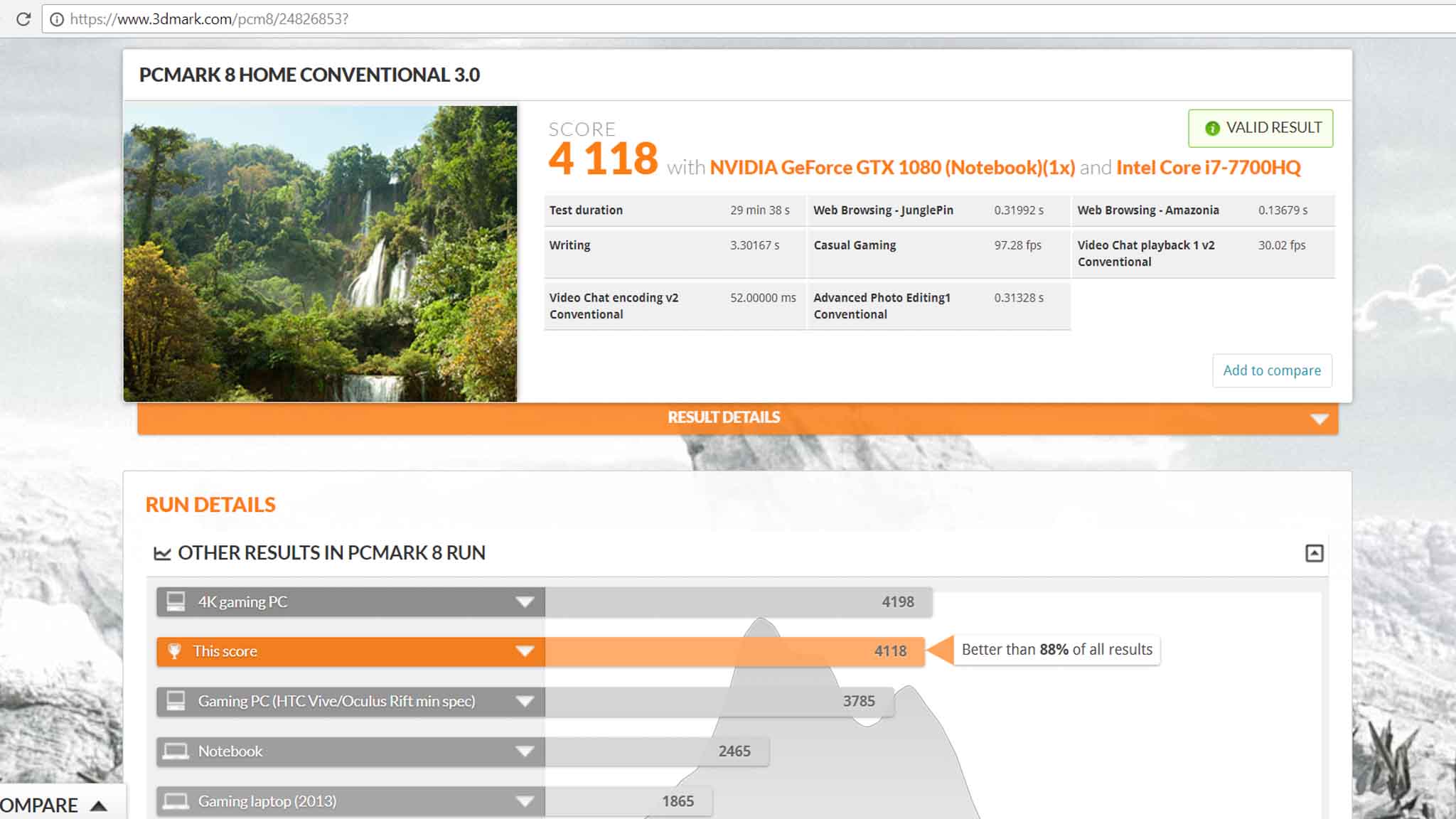Screen dimensions: 1456x819
Task: Click Video Chat encoding v2 Conventional label
Action: tap(614, 306)
